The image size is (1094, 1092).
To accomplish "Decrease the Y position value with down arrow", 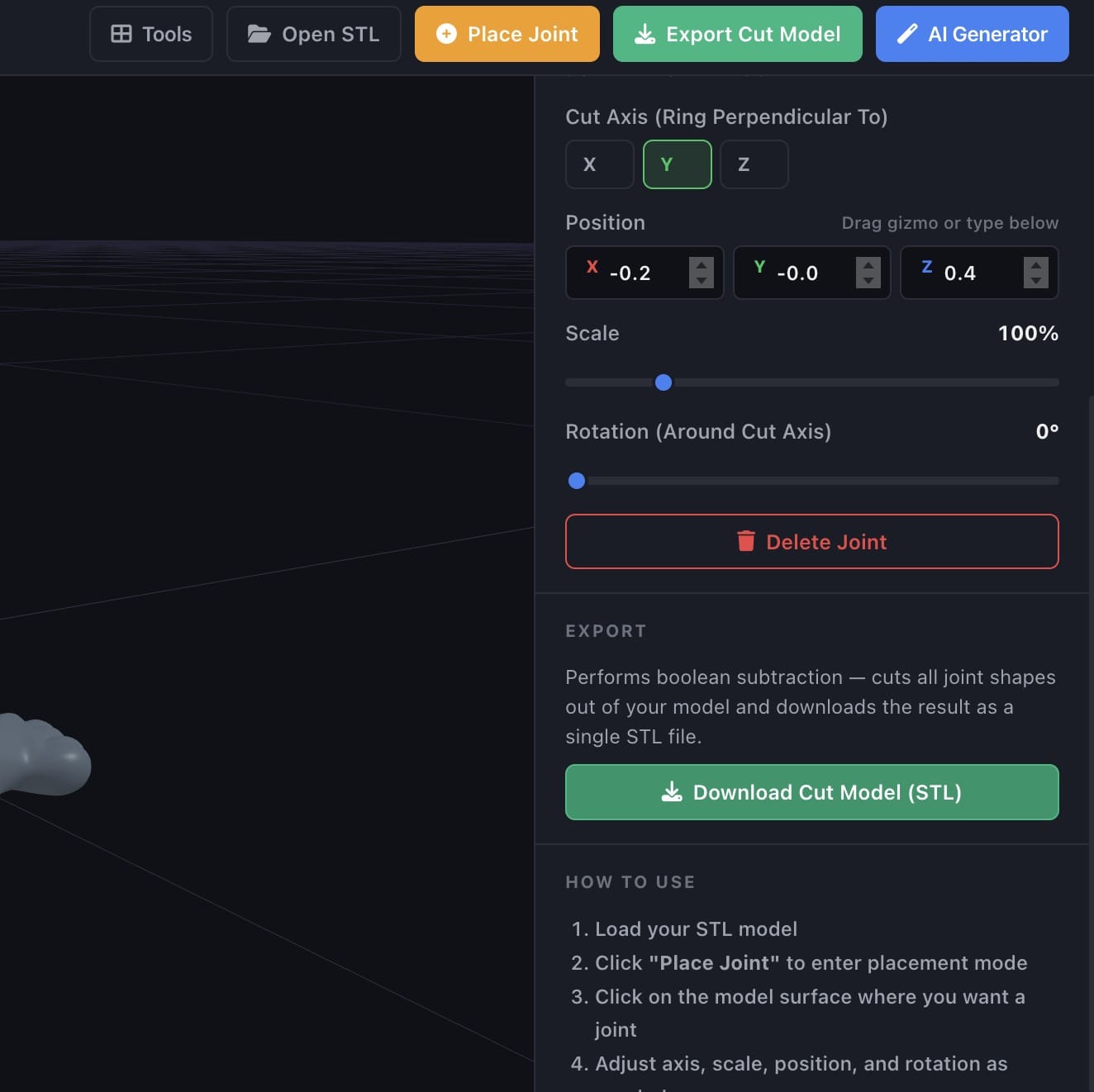I will (868, 281).
